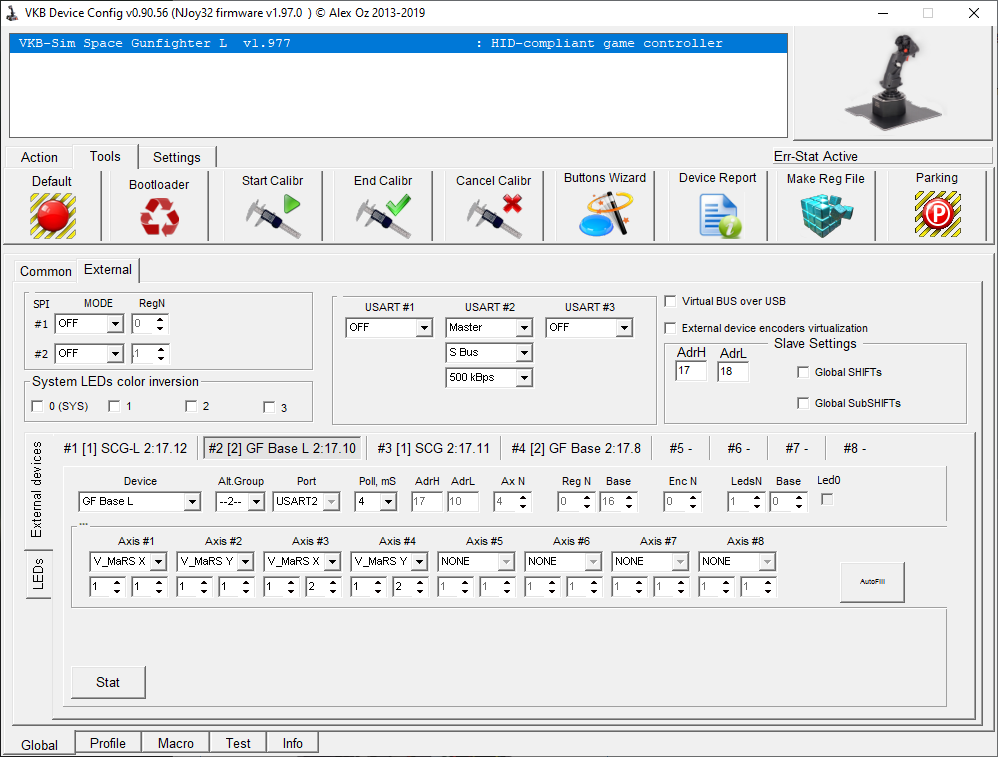998x757 pixels.
Task: Increase Axis #1 first value stepper
Action: point(117,583)
